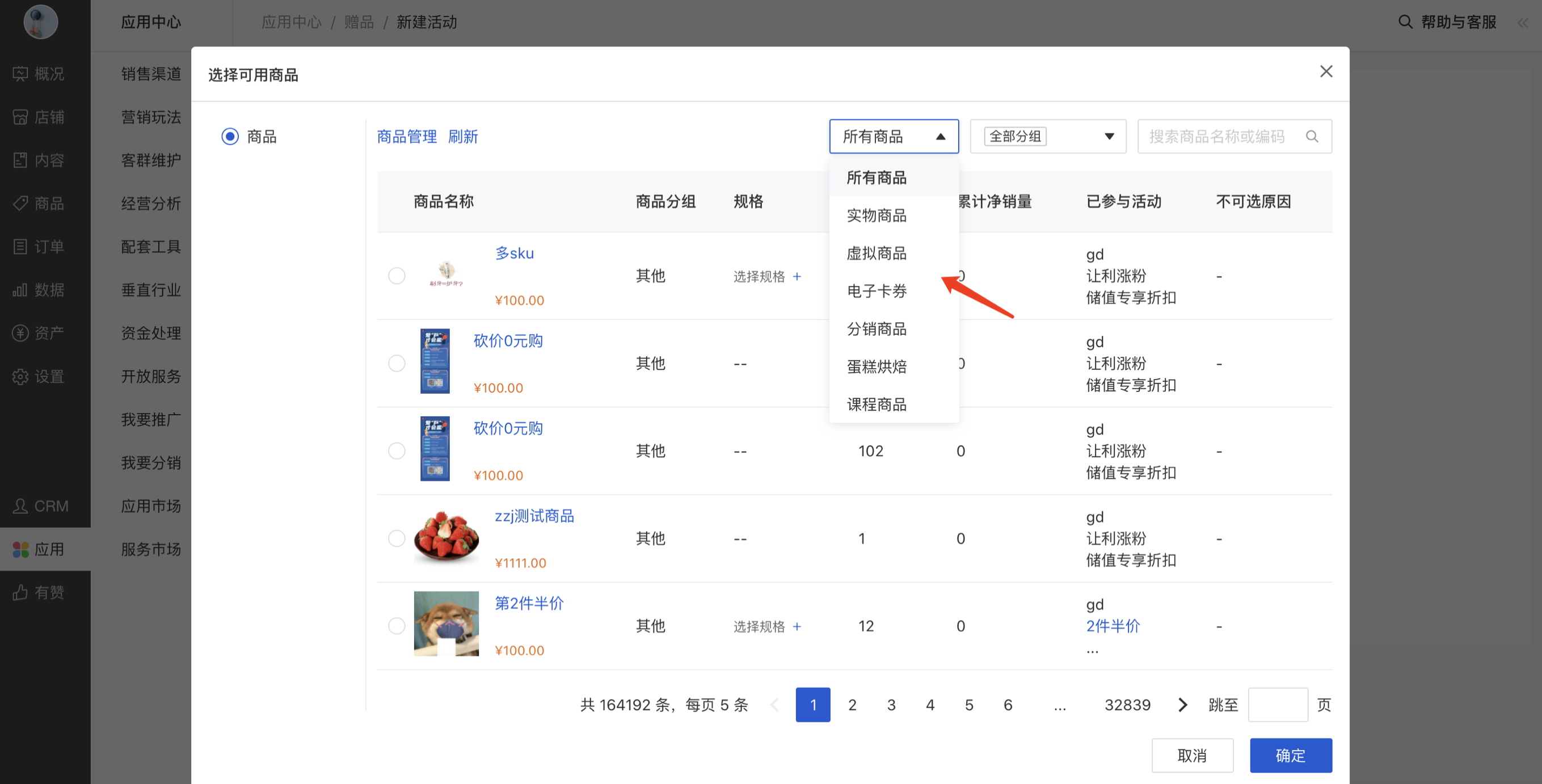Click the plus icon next to 多sku 选择规格
Viewport: 1542px width, 784px height.
click(797, 276)
